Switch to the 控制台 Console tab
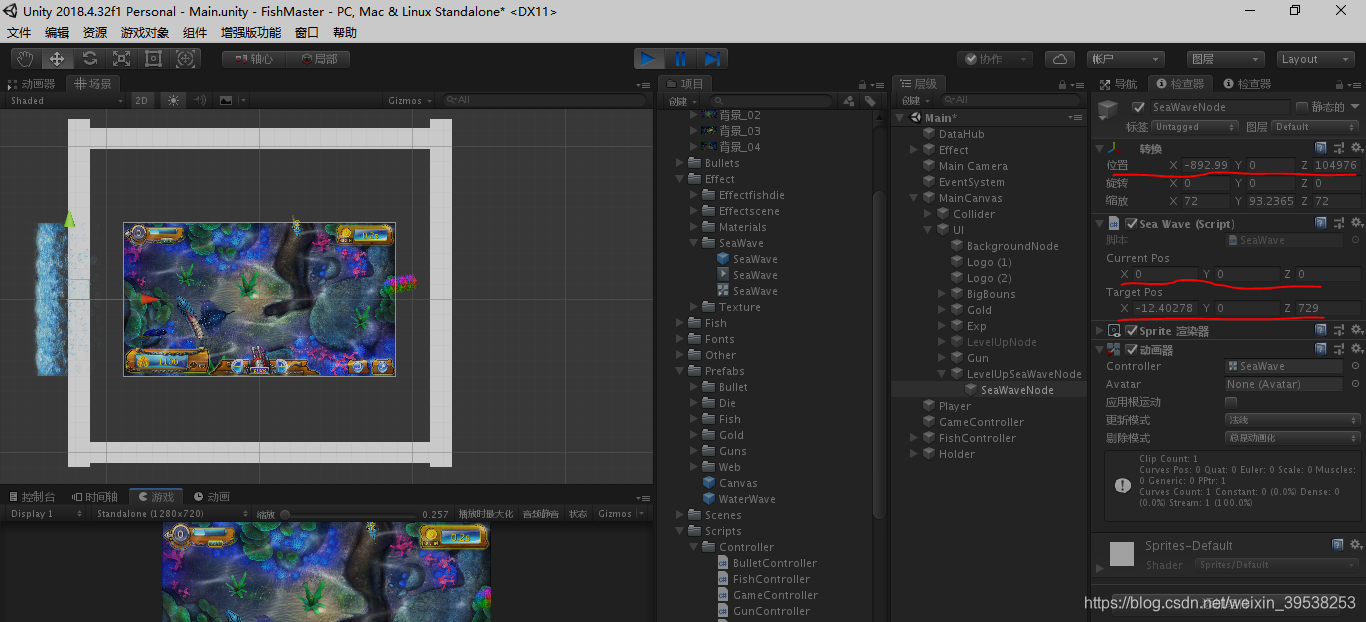 pyautogui.click(x=31, y=496)
